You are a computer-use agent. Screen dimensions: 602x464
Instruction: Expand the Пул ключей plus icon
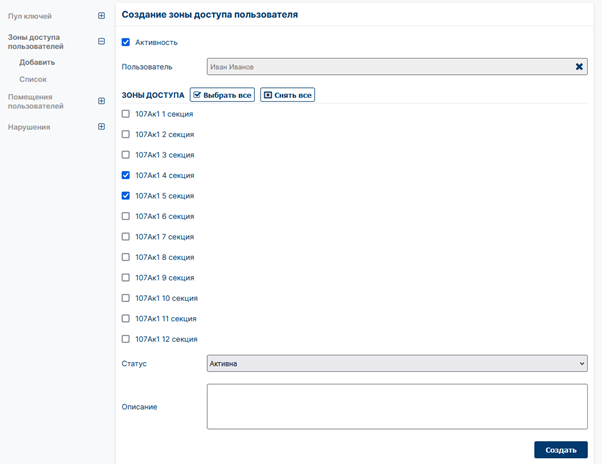tap(101, 16)
